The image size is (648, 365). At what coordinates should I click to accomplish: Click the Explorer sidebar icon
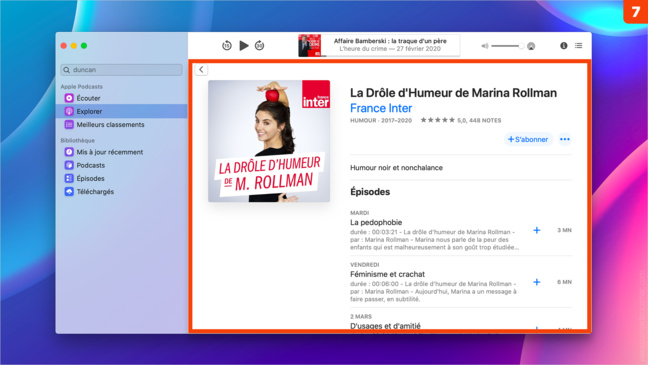(x=69, y=111)
